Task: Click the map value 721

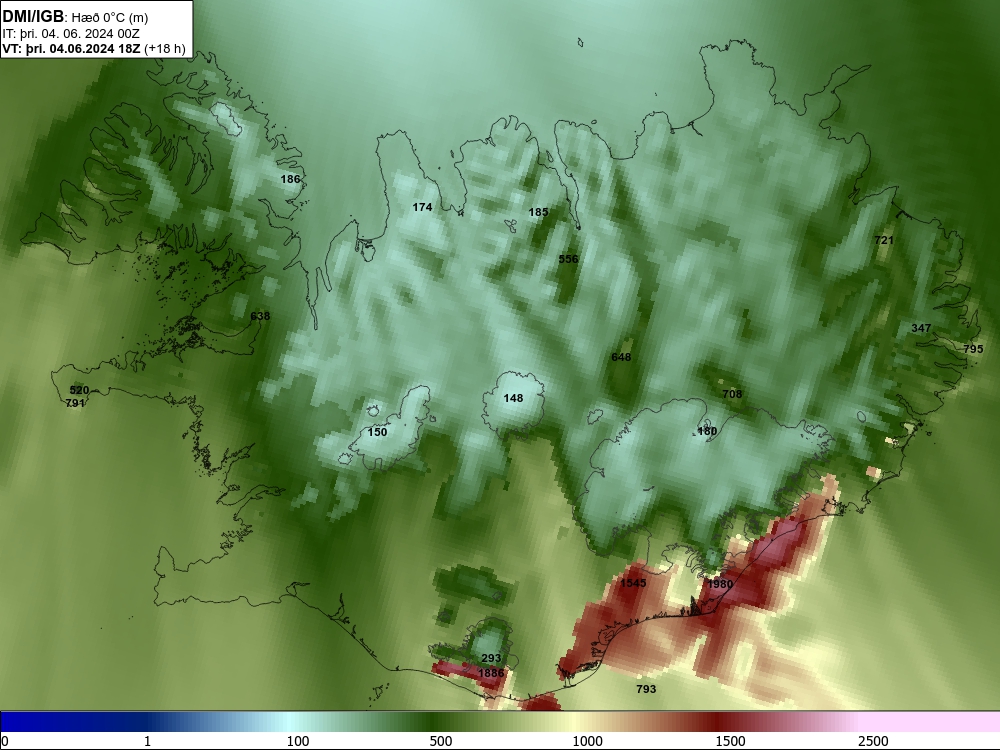Action: 884,240
